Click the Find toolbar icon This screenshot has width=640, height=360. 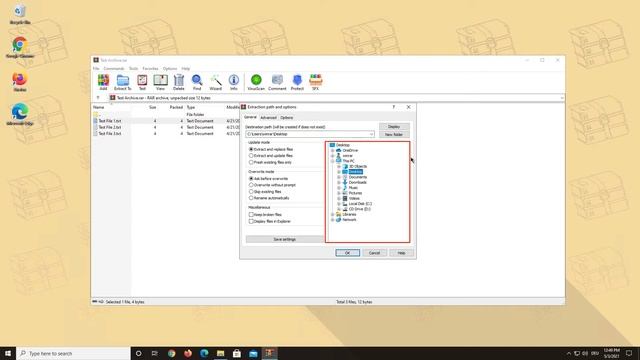(197, 82)
